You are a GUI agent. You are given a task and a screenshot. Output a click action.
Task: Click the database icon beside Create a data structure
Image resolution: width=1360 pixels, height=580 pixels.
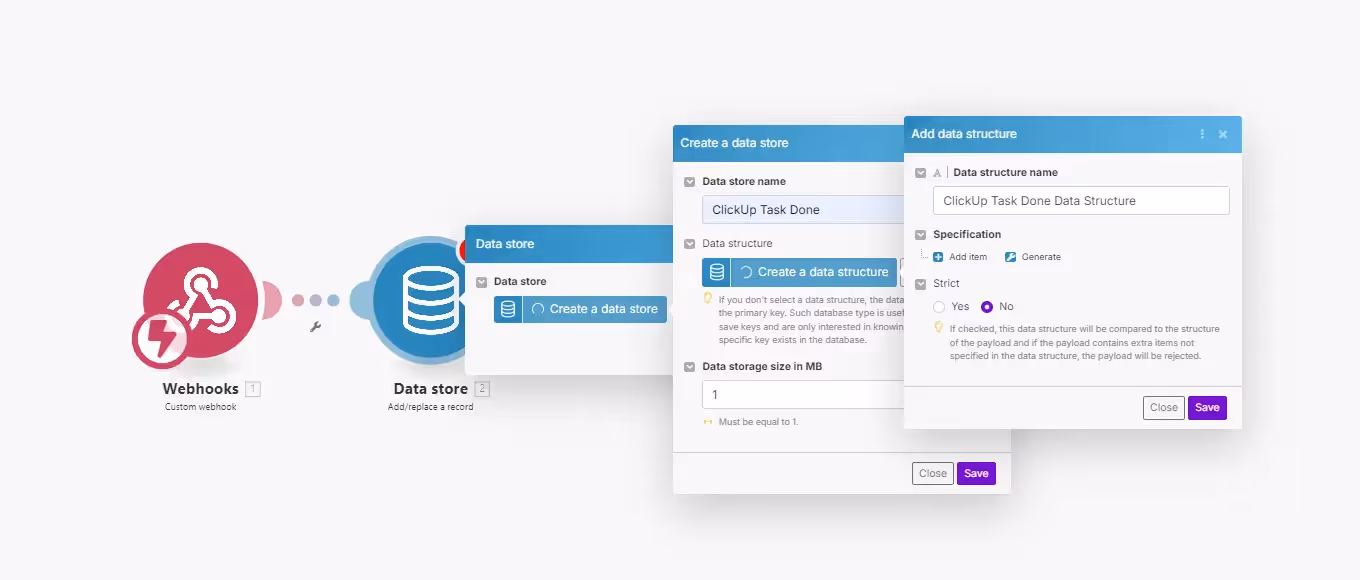pos(714,271)
